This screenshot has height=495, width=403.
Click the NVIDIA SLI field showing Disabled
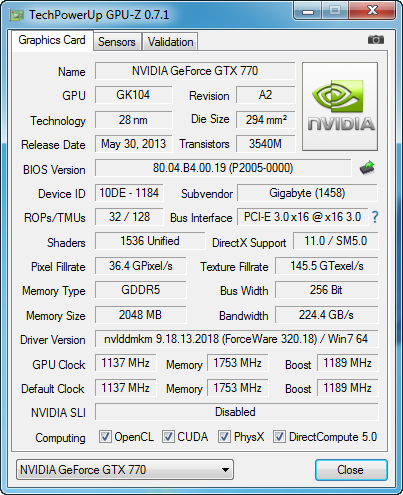[236, 412]
